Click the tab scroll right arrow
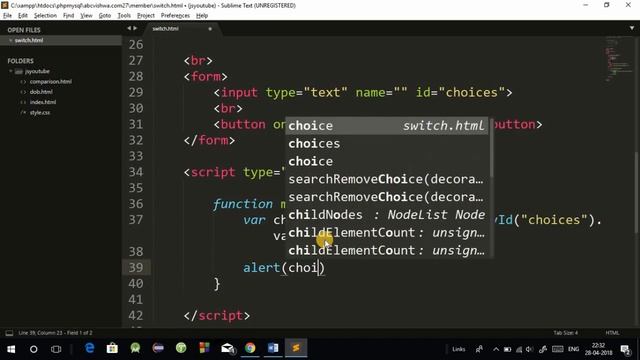The image size is (640, 360). pos(135,28)
